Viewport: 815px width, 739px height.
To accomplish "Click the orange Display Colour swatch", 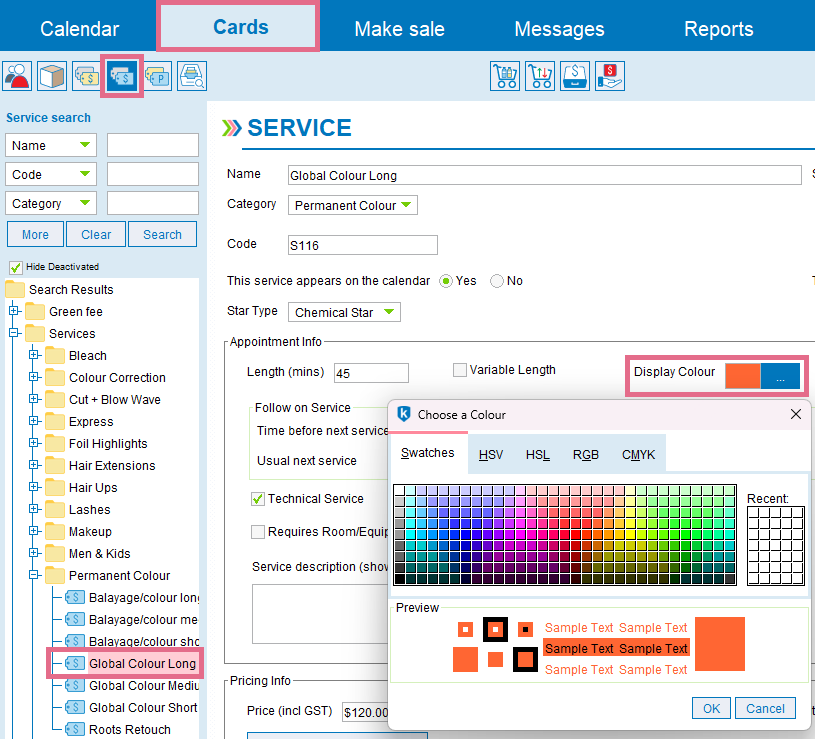I will (743, 376).
